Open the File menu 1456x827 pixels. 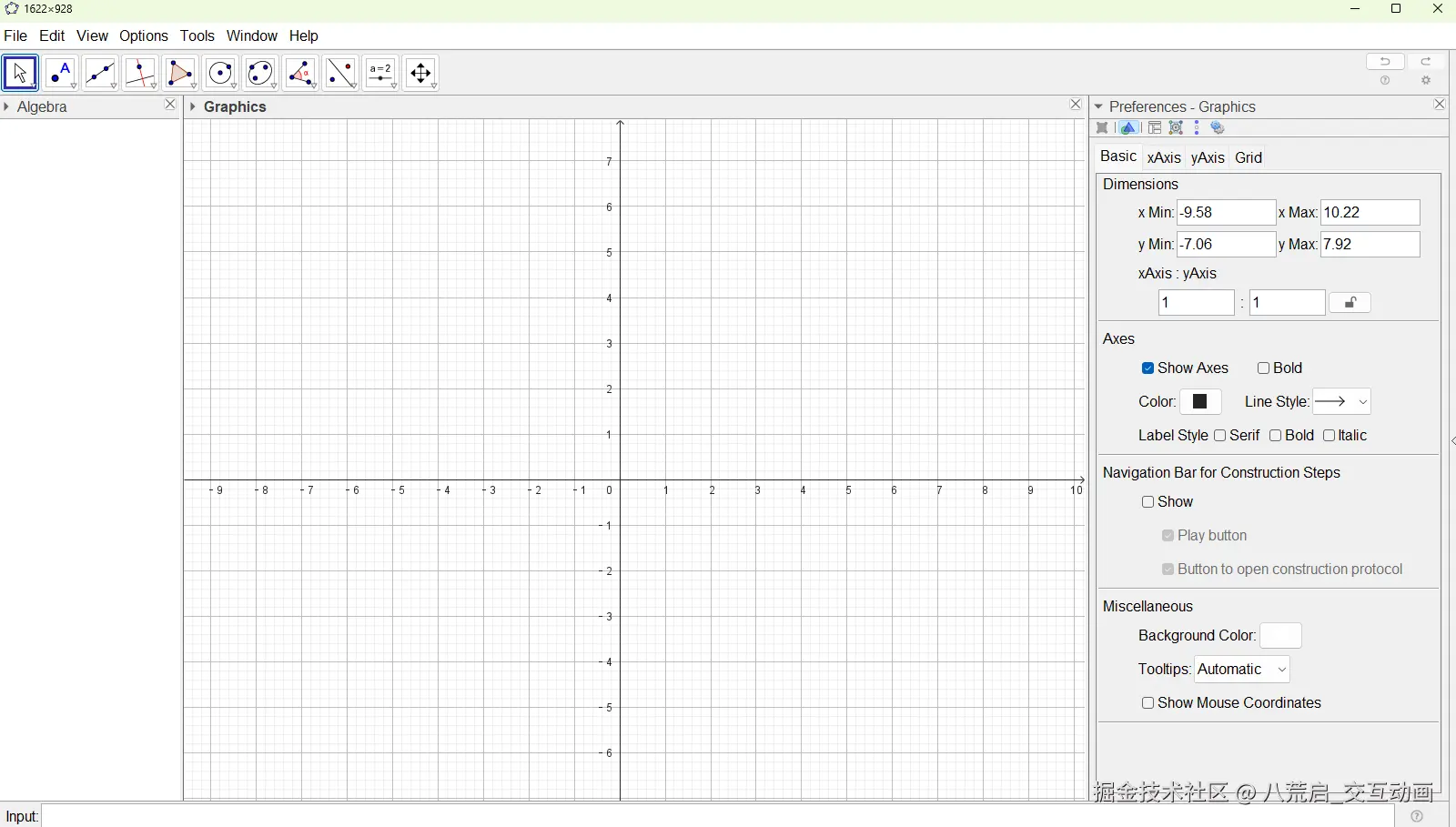tap(15, 35)
